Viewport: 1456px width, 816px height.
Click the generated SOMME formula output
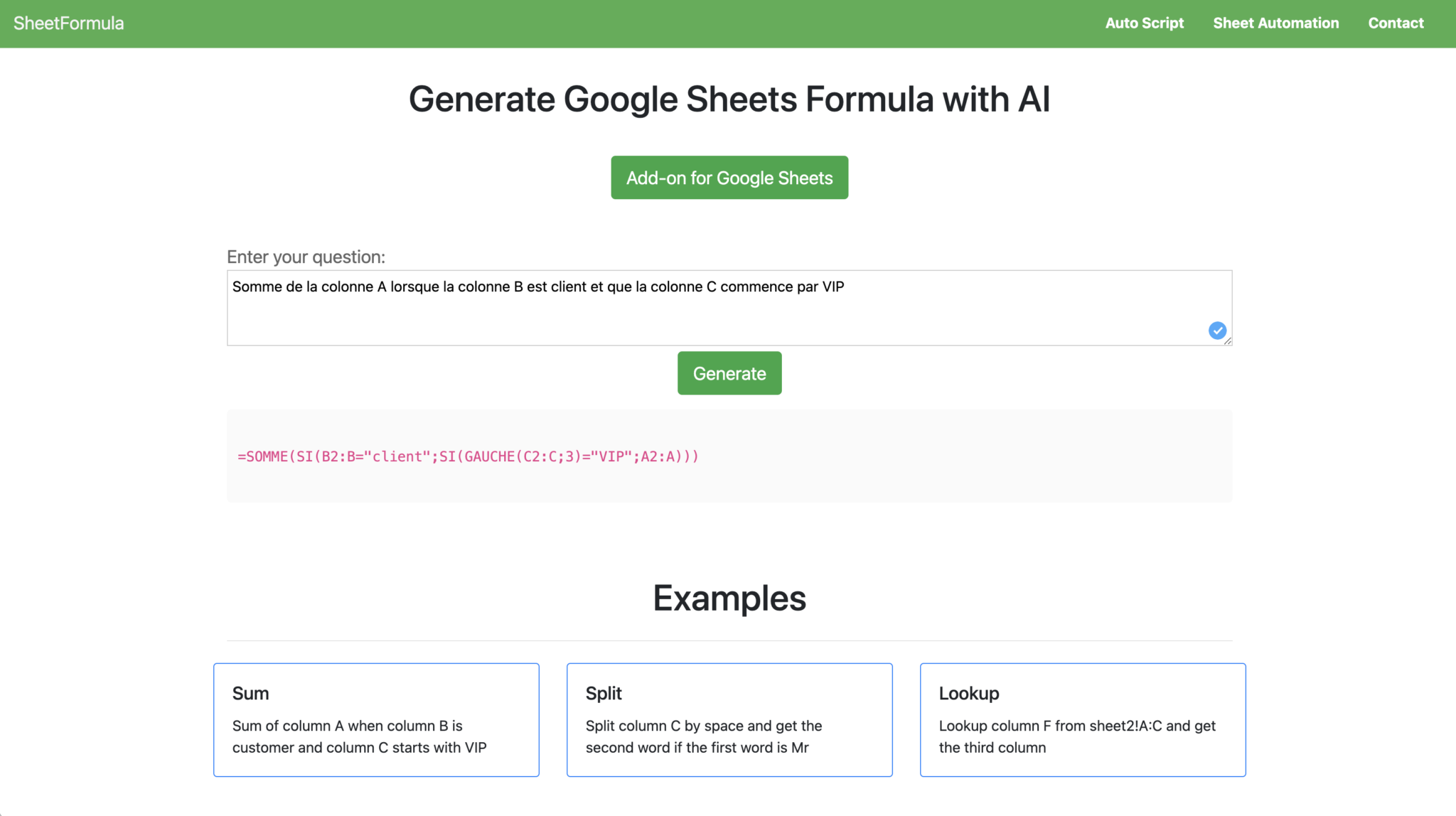(x=468, y=456)
